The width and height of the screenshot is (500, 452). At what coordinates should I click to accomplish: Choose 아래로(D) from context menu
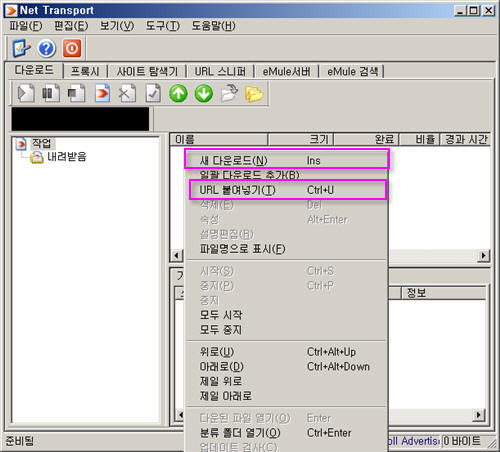point(287,367)
